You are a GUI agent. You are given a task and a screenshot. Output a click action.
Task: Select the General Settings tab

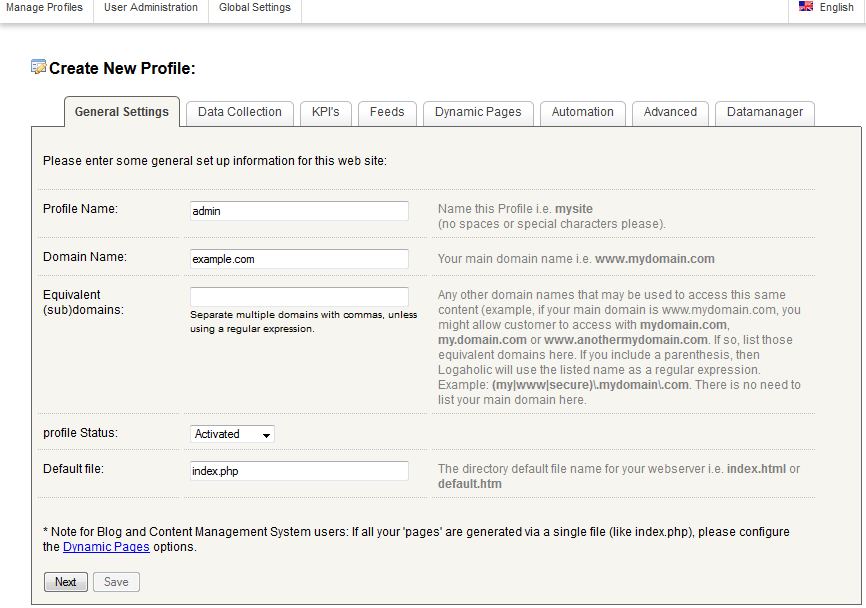click(122, 112)
